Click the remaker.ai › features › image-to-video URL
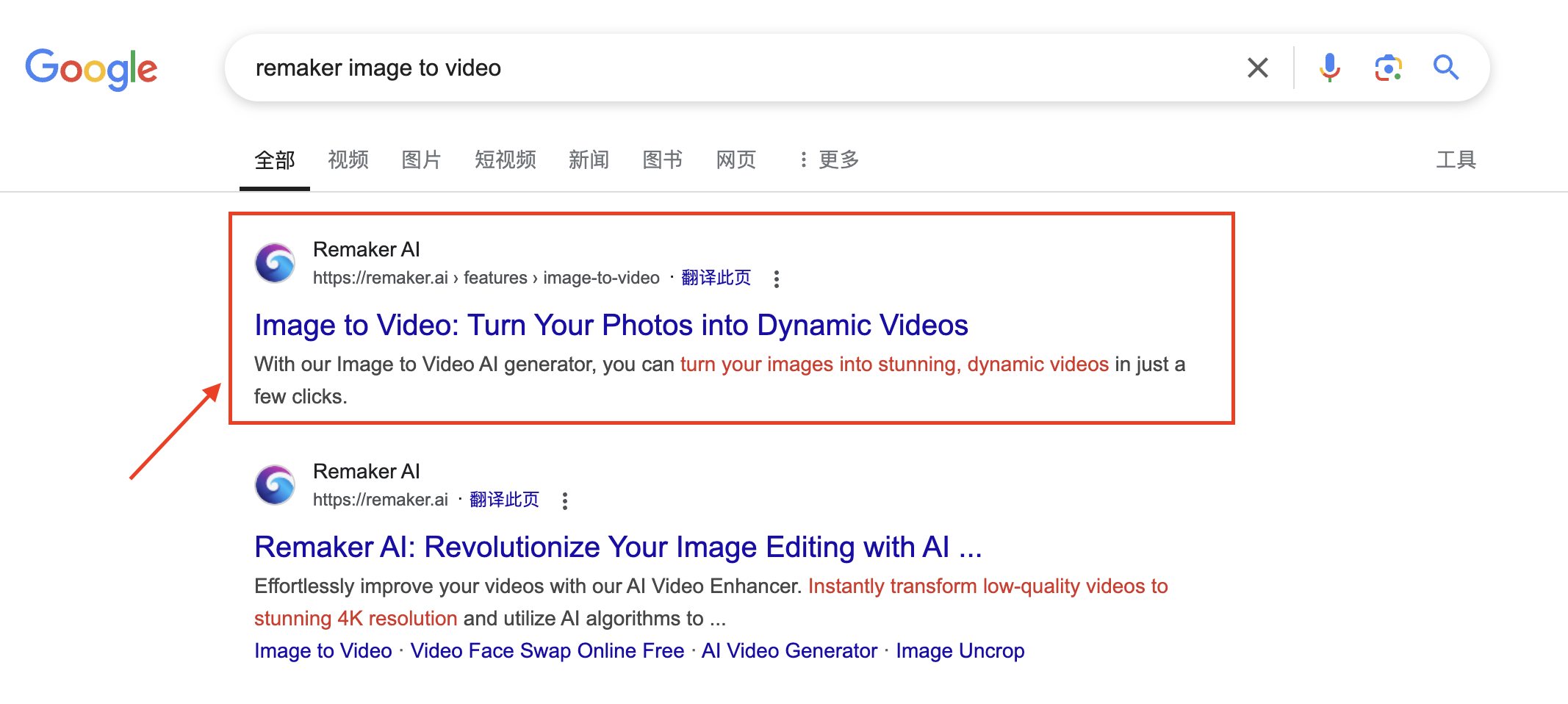The image size is (1568, 704). point(486,278)
